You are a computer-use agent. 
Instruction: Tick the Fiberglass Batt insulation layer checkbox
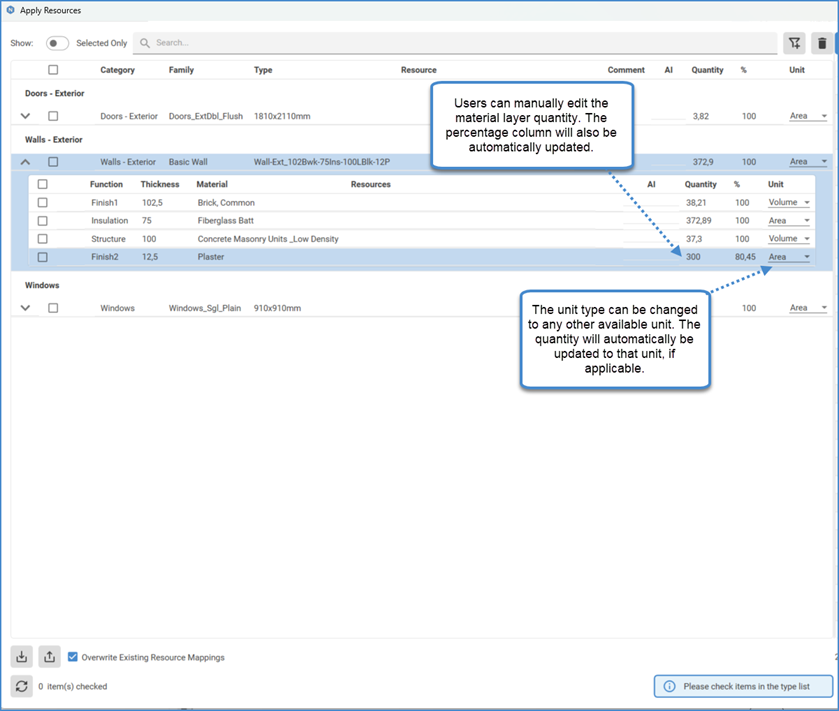tap(42, 221)
